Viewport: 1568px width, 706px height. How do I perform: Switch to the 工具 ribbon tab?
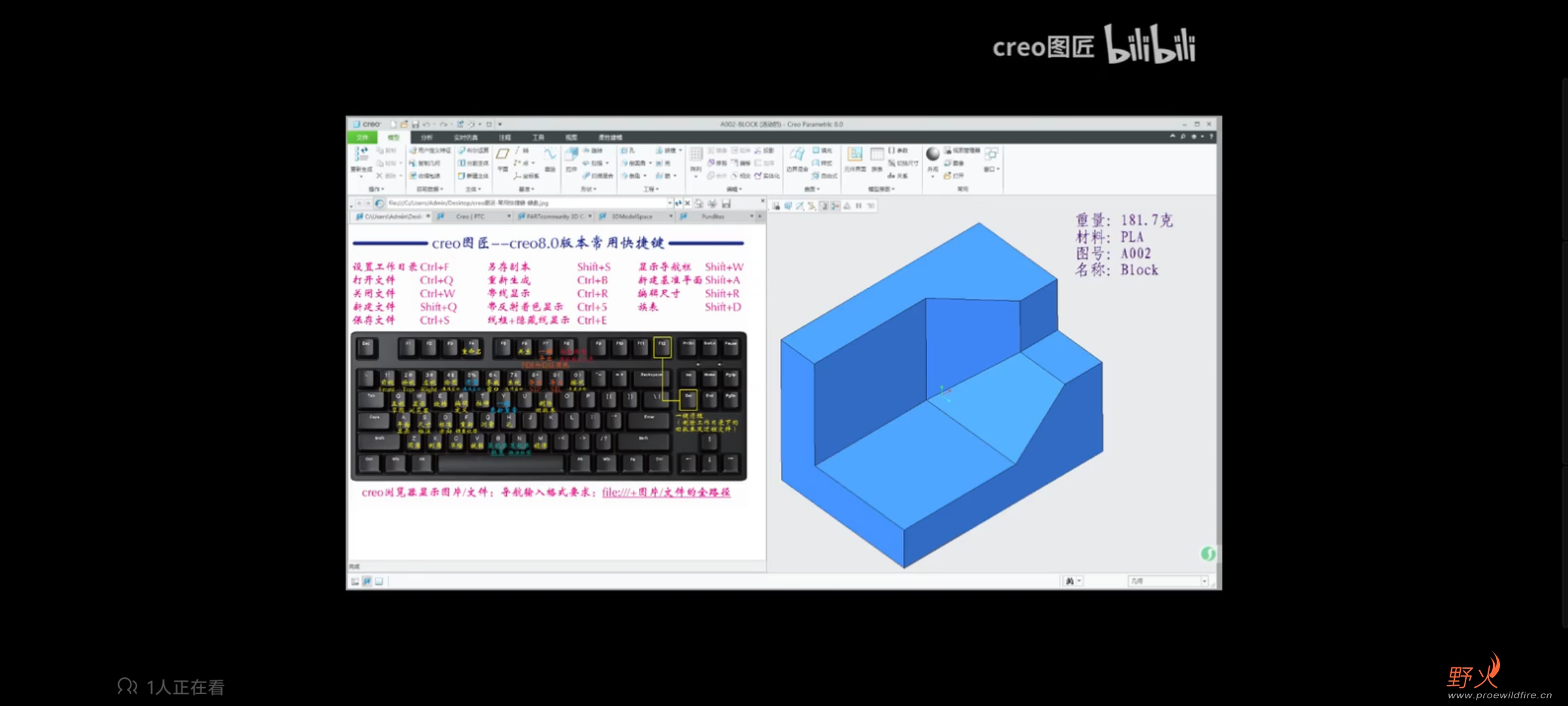click(538, 137)
